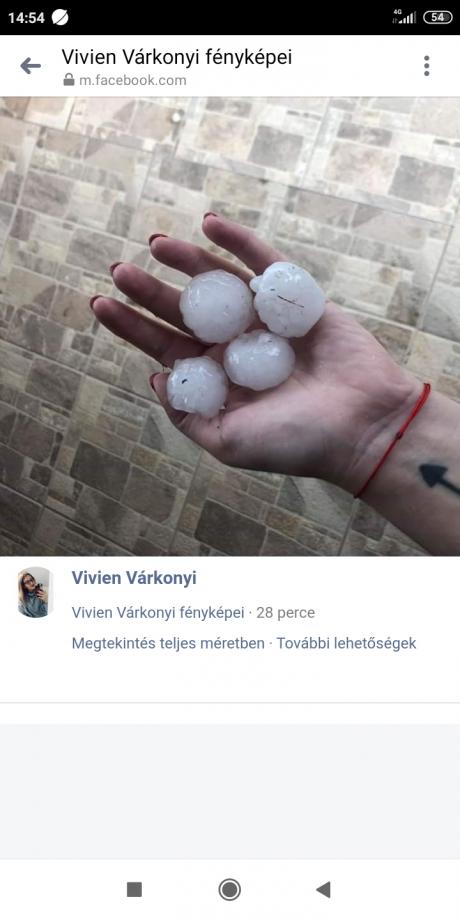Click További lehetőségek link

346,643
